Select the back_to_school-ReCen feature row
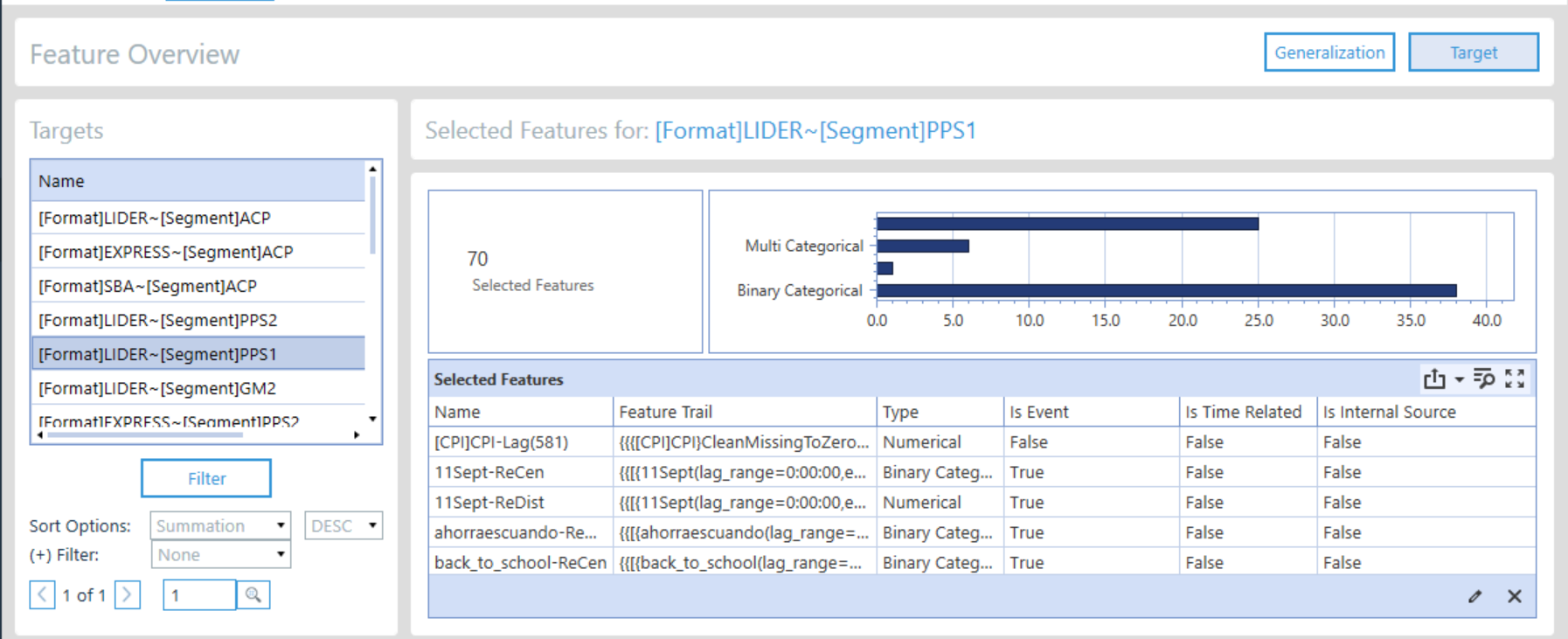The height and width of the screenshot is (639, 1568). 982,562
